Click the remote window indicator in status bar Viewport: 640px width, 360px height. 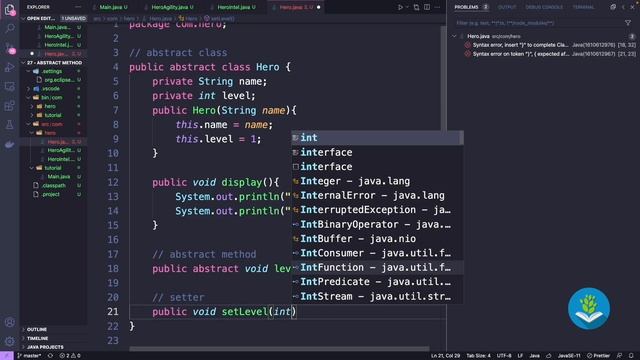pyautogui.click(x=7, y=356)
